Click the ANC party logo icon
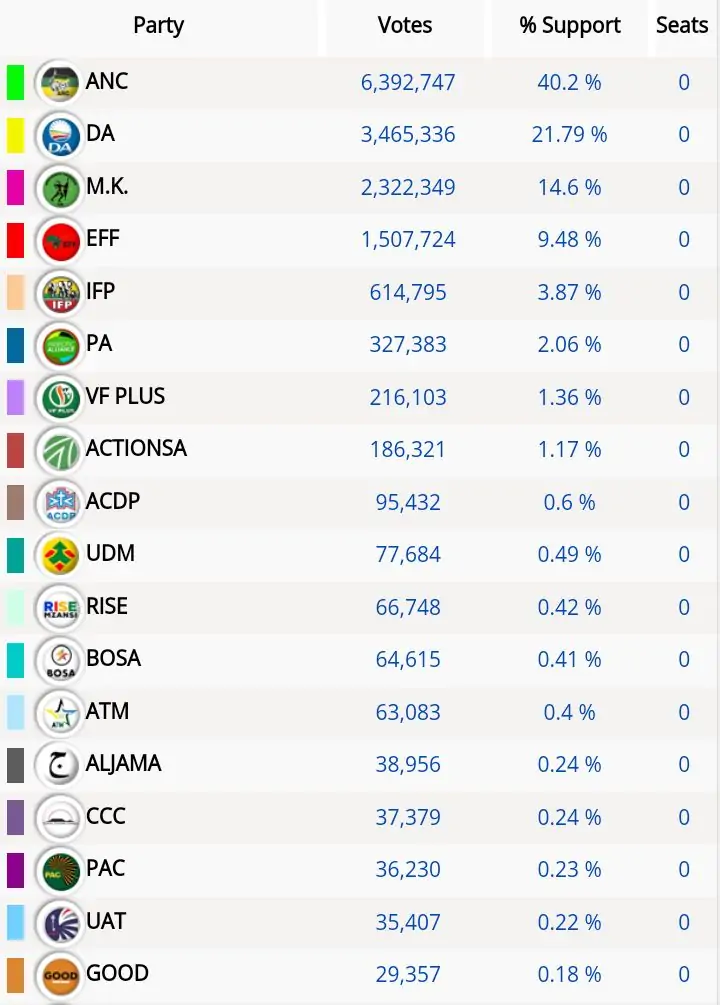The width and height of the screenshot is (720, 1005). point(58,83)
